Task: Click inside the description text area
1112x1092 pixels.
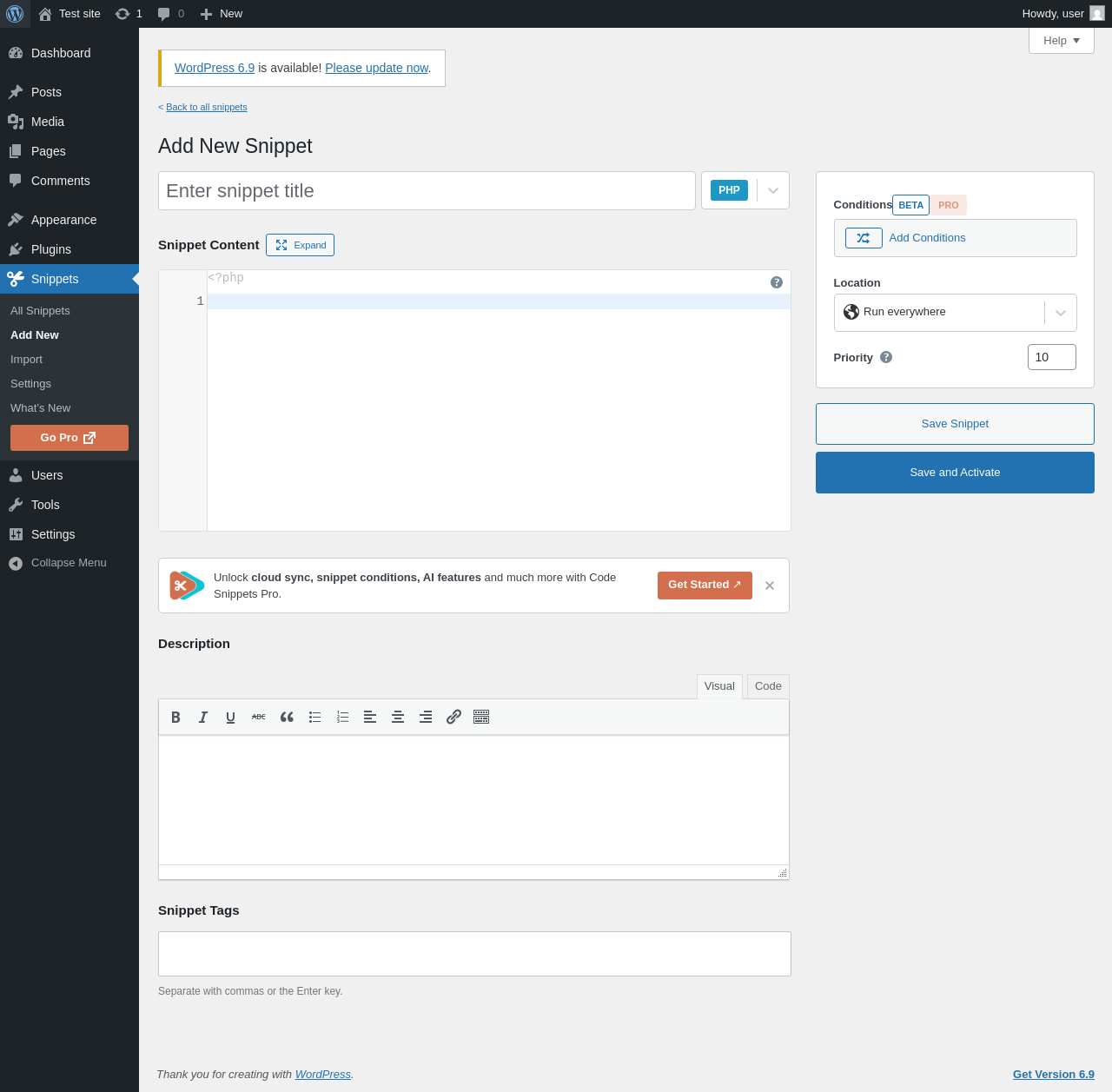Action: 473,800
